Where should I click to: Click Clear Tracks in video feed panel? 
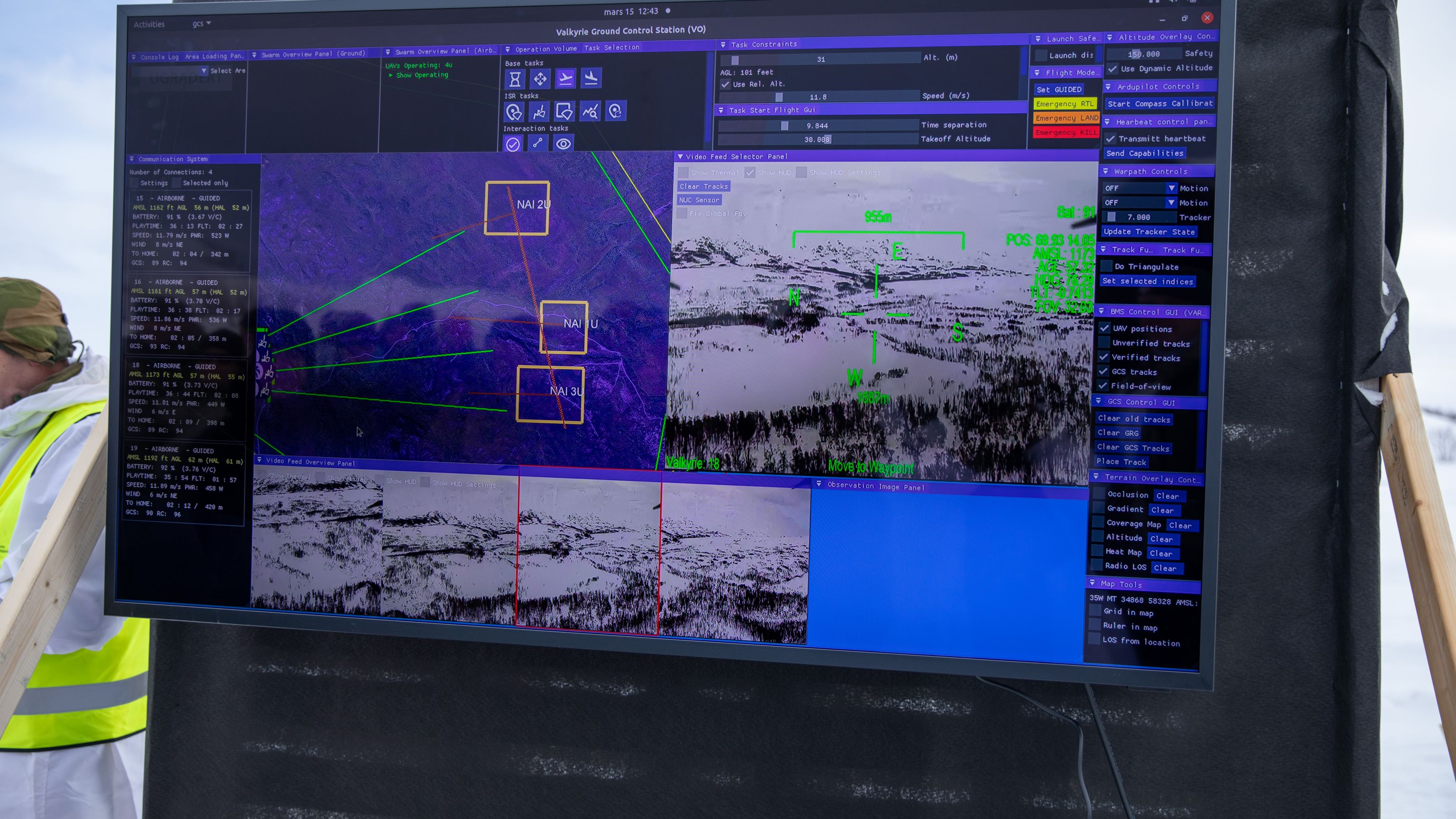tap(704, 186)
